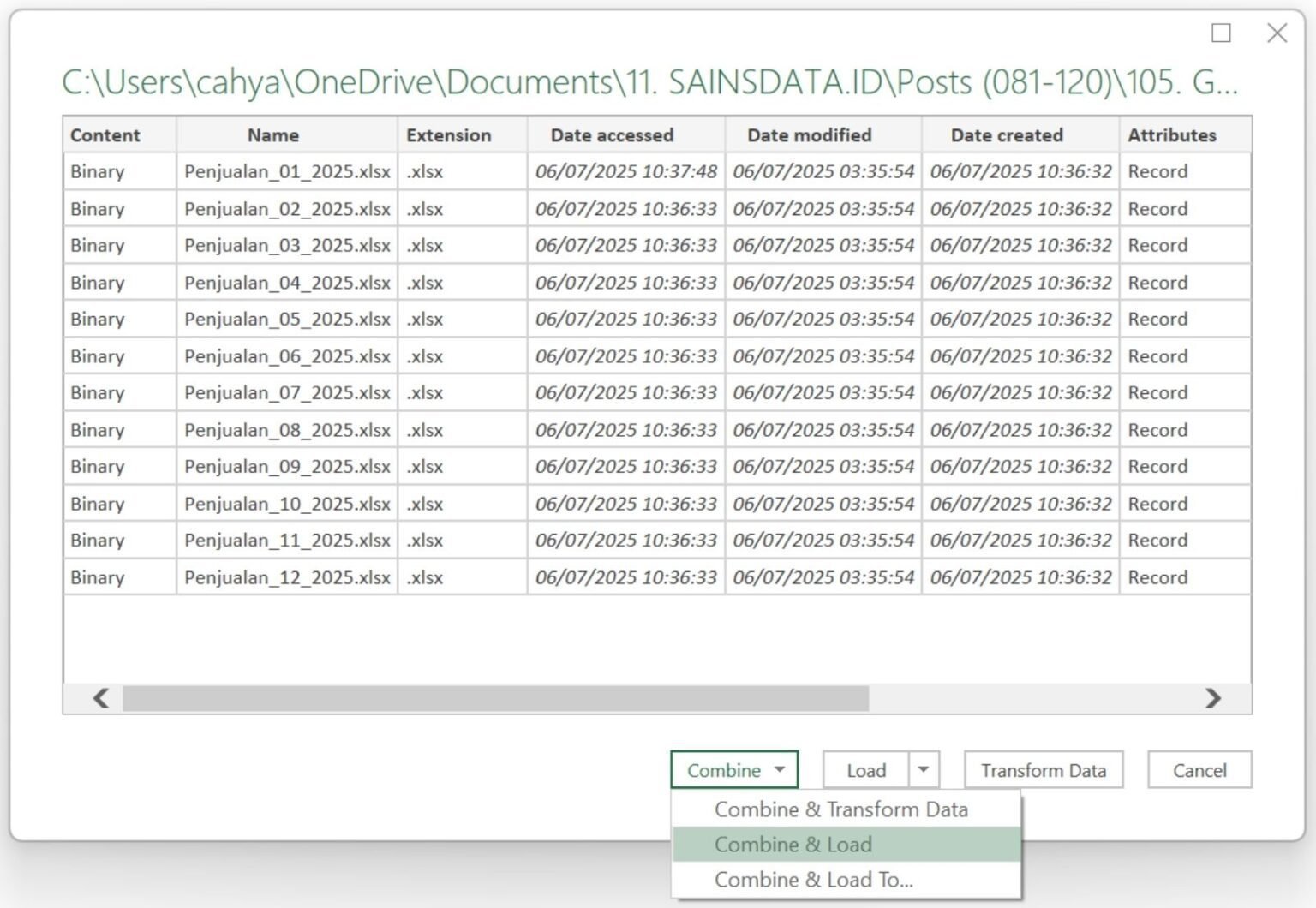1316x908 pixels.
Task: Select the Penjualan_01_2025.xlsx row
Action: pyautogui.click(x=287, y=171)
